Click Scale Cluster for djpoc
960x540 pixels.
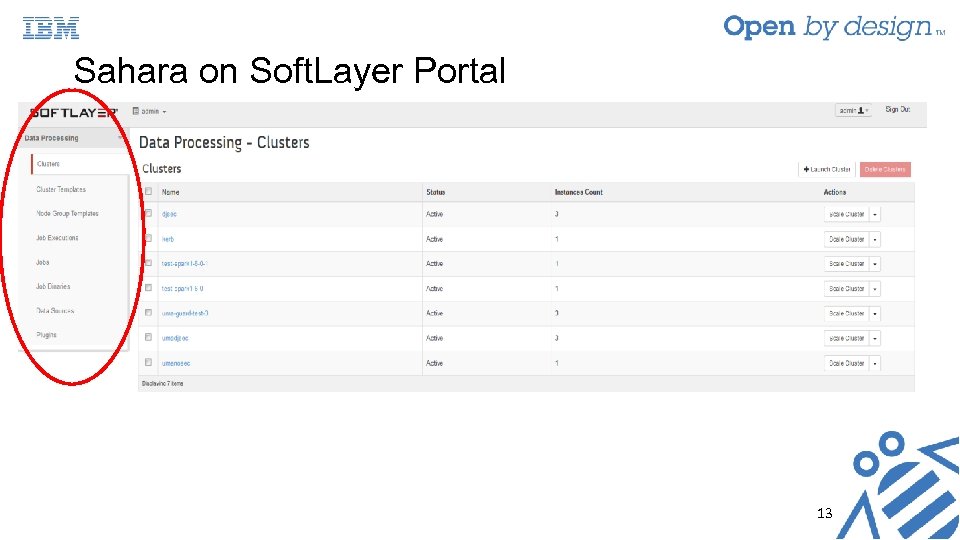847,214
